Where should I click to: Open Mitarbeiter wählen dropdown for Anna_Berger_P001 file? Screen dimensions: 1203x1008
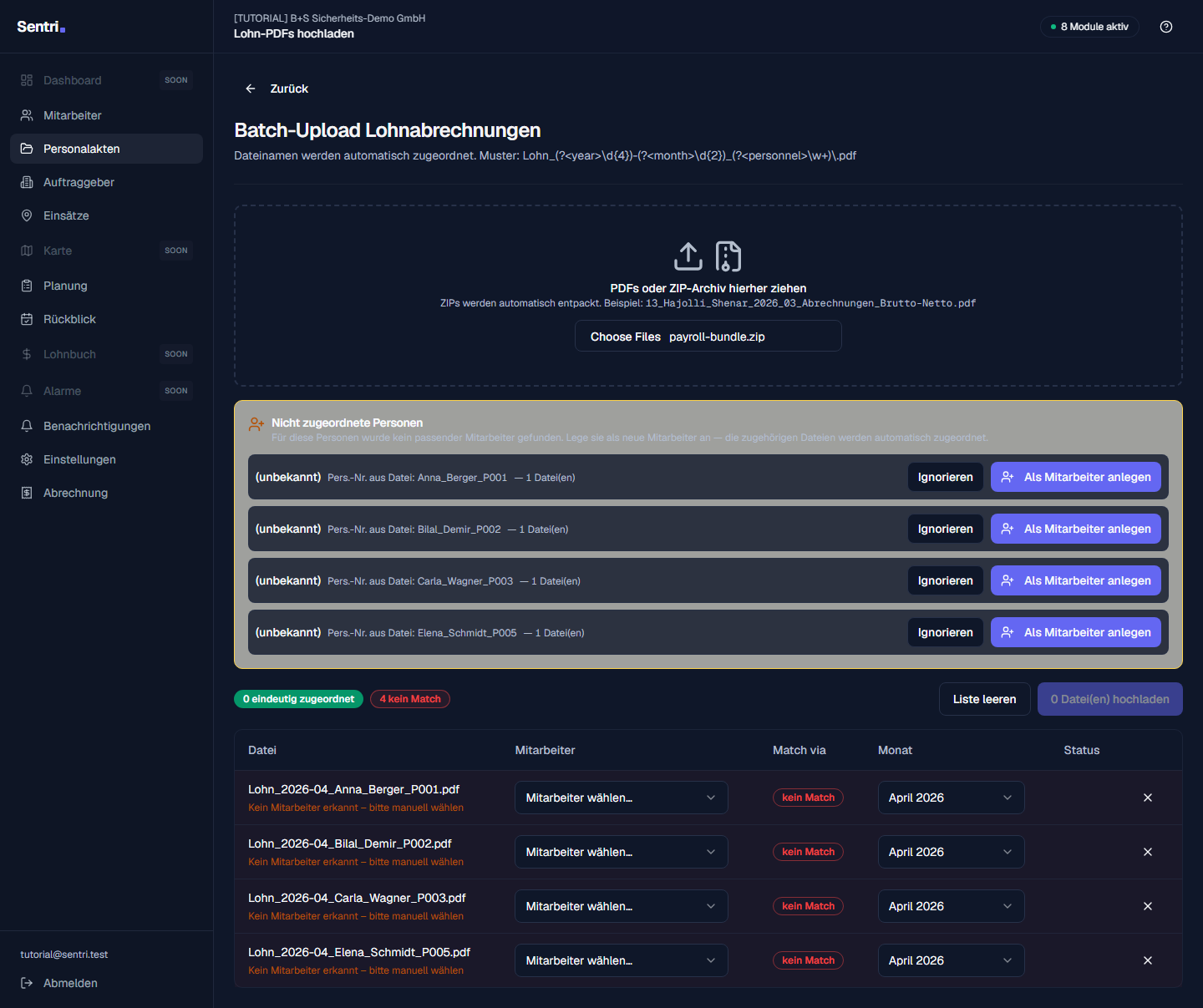click(622, 798)
